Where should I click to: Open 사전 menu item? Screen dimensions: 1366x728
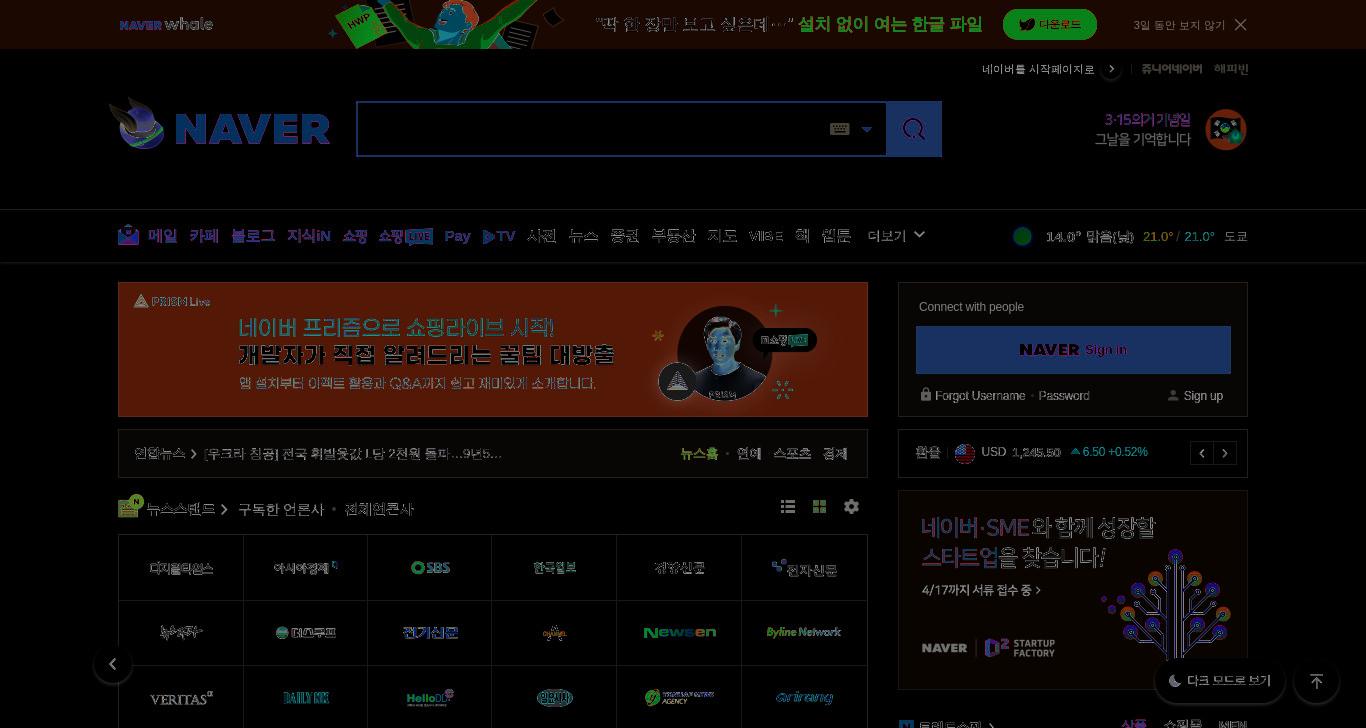point(541,236)
